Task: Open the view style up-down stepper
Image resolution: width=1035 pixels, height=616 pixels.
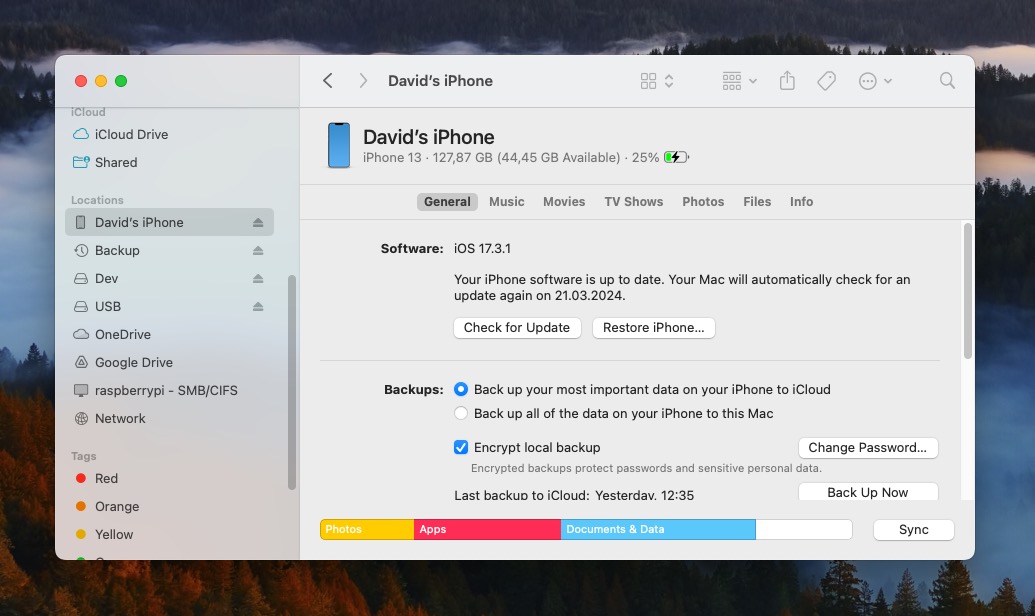Action: pyautogui.click(x=669, y=81)
